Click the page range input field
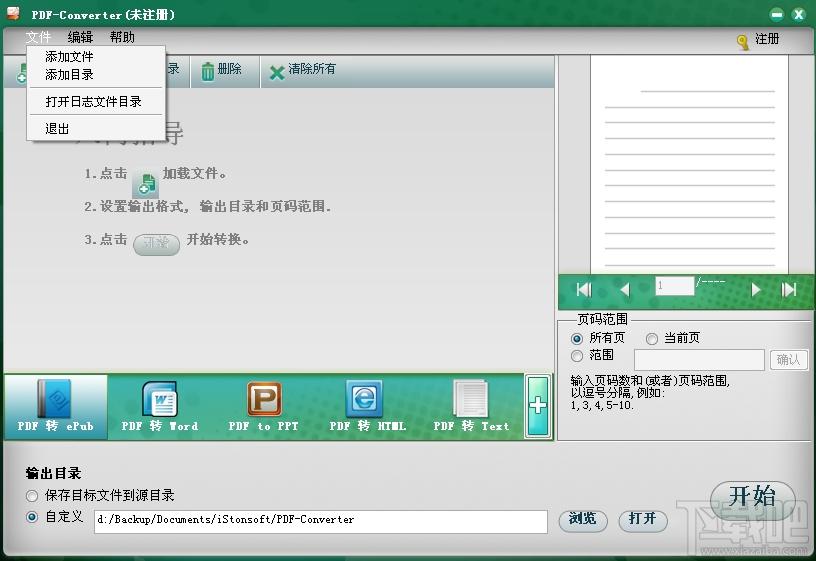 point(699,360)
